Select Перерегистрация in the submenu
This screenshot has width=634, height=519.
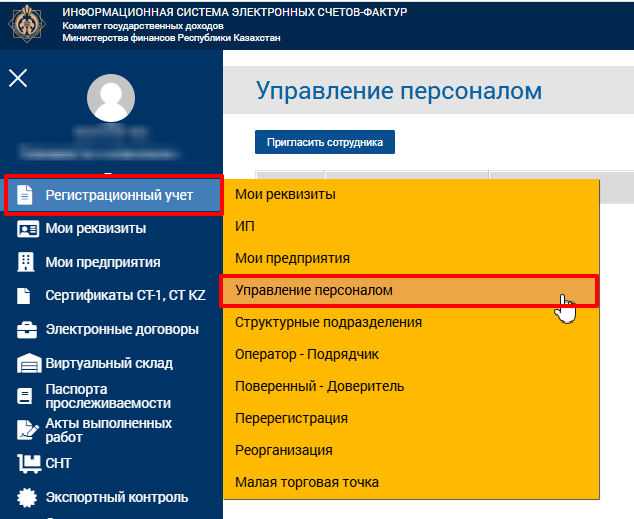point(411,418)
